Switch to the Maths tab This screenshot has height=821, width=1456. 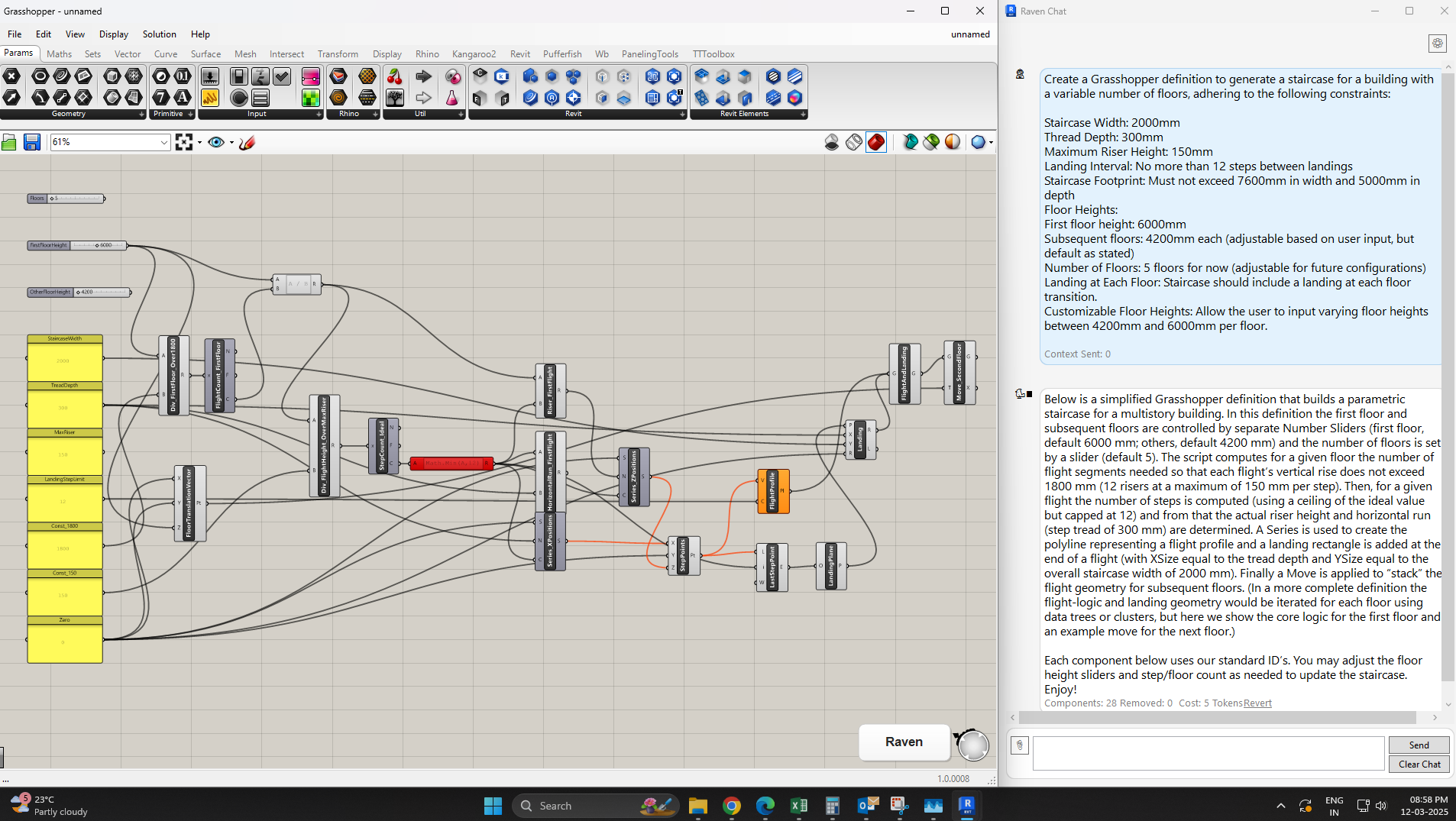pyautogui.click(x=59, y=53)
